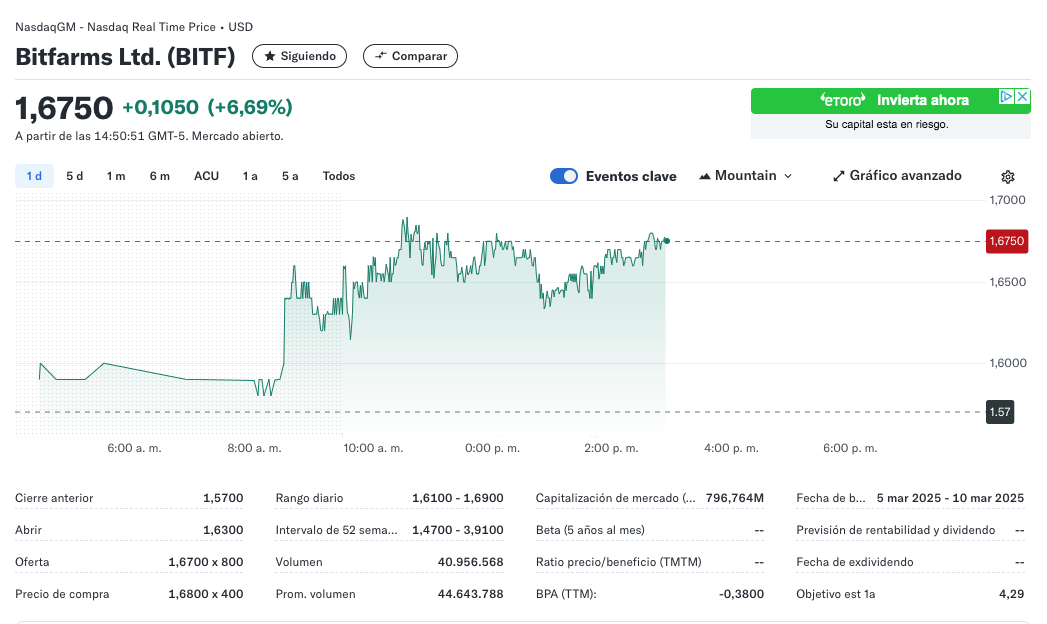The width and height of the screenshot is (1047, 624).
Task: Click the Su capital esta en riesgo disclaimer
Action: pyautogui.click(x=886, y=124)
